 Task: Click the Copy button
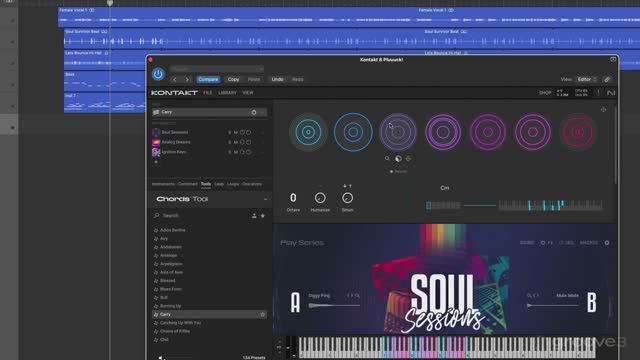click(x=233, y=80)
